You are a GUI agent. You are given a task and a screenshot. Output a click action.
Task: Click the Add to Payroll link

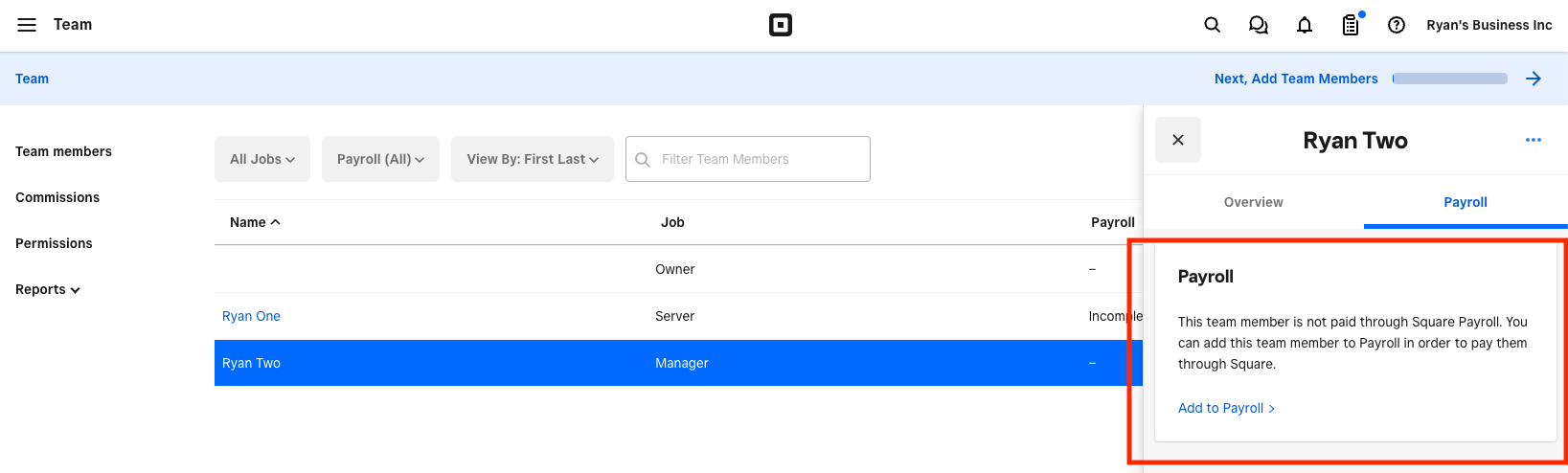(x=1226, y=408)
